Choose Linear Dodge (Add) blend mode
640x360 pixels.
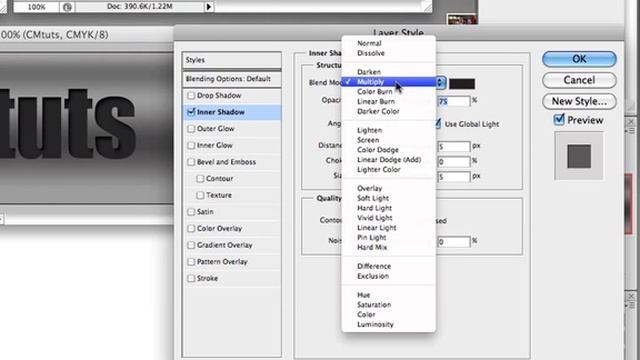point(389,160)
